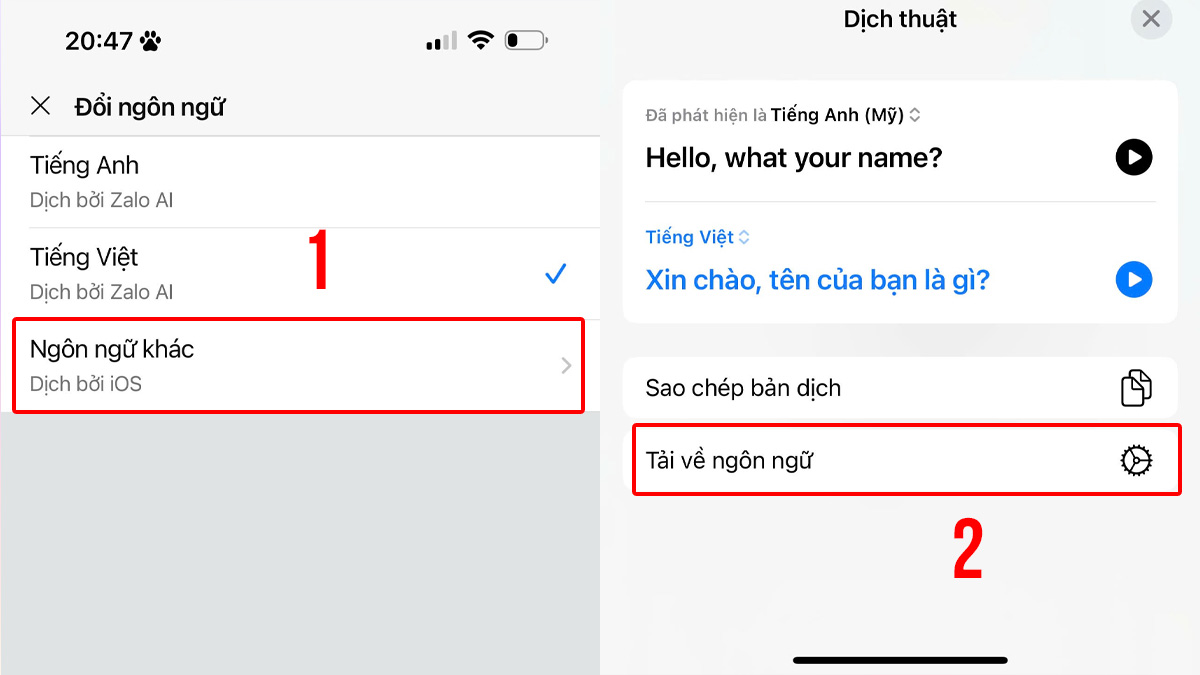Tap the cellular signal bars icon
The image size is (1200, 675).
pyautogui.click(x=441, y=41)
